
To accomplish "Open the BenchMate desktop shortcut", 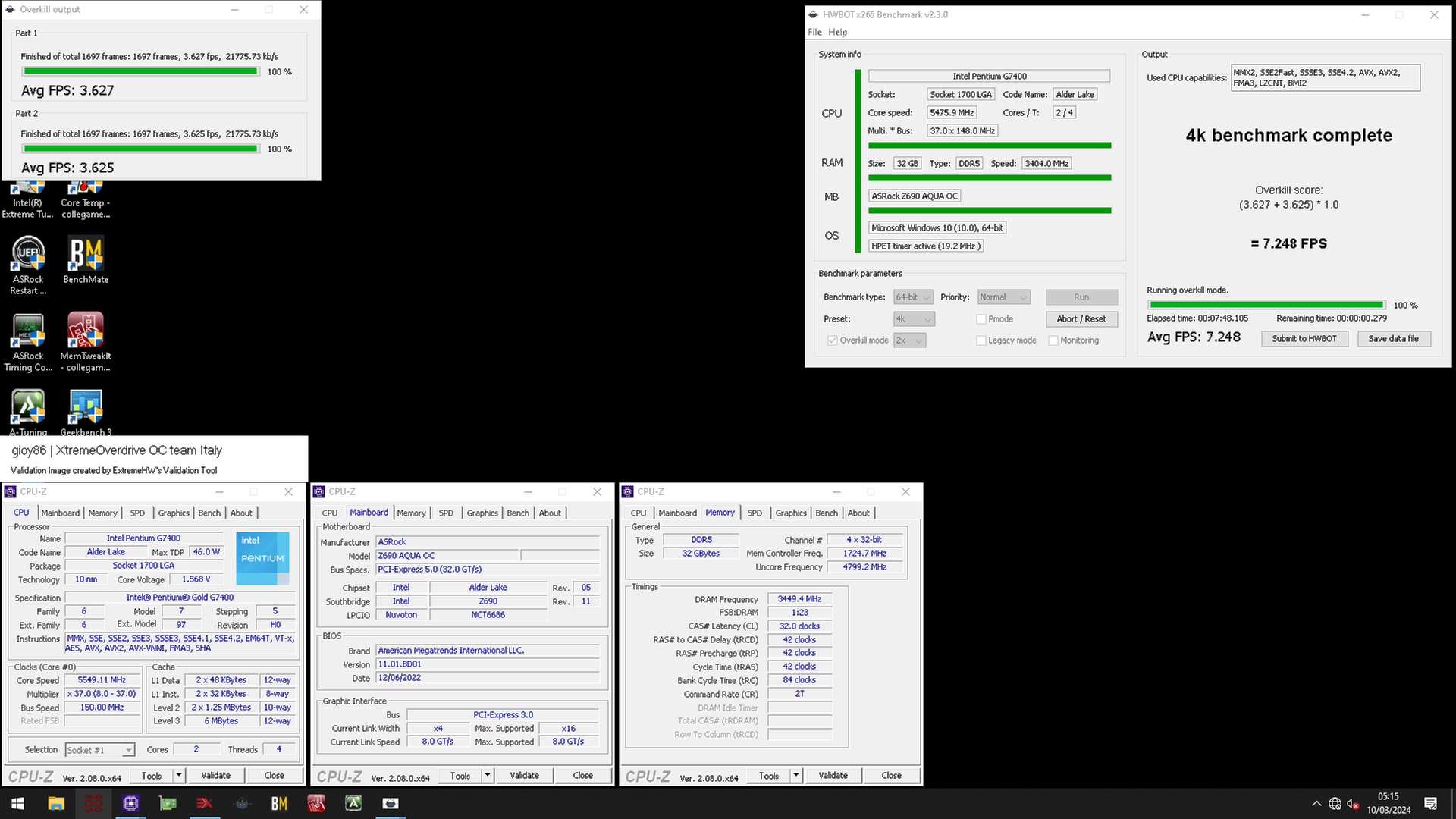I will [x=86, y=260].
